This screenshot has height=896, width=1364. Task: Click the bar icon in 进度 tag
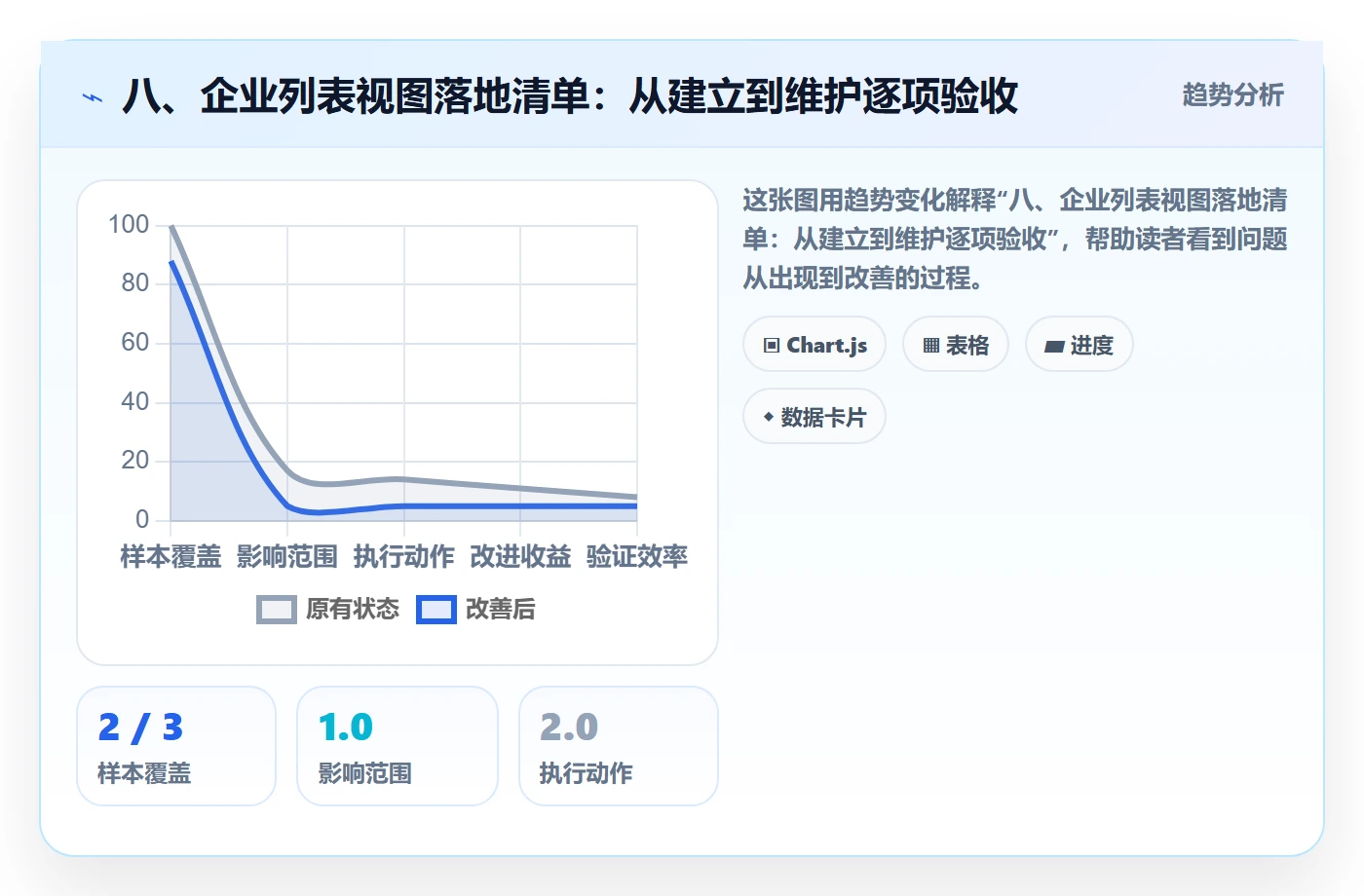(1054, 346)
